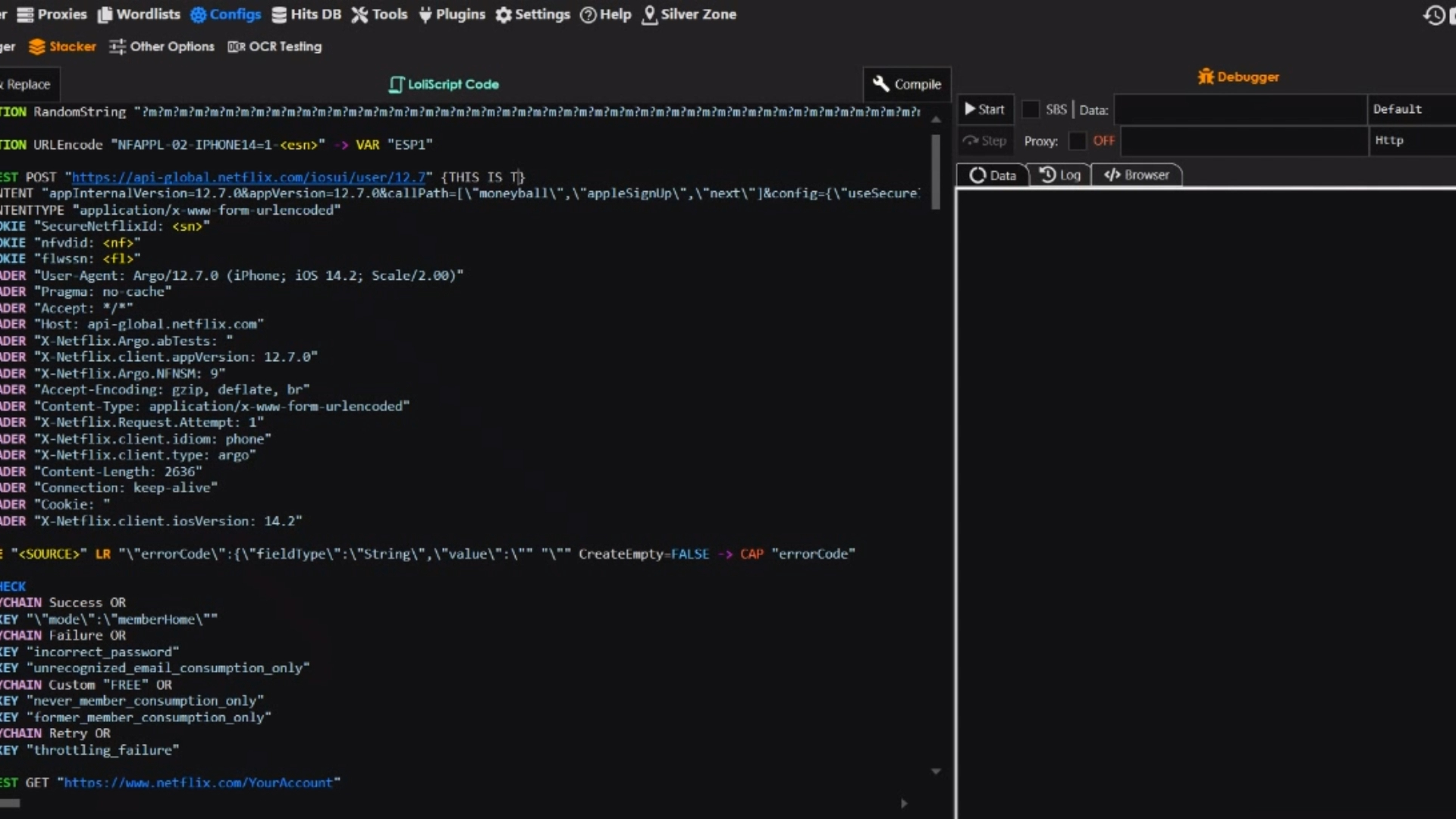Click the Connection: keep-alive header line
Image resolution: width=1456 pixels, height=819 pixels.
109,488
